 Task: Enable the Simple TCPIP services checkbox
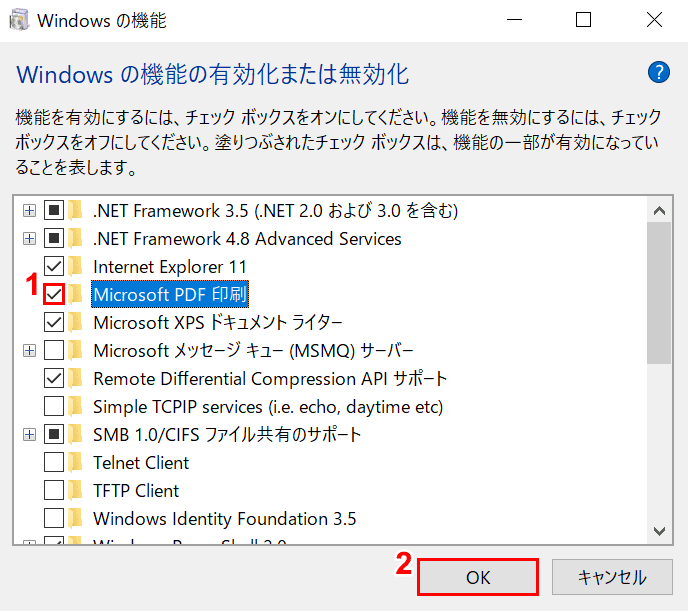(54, 407)
